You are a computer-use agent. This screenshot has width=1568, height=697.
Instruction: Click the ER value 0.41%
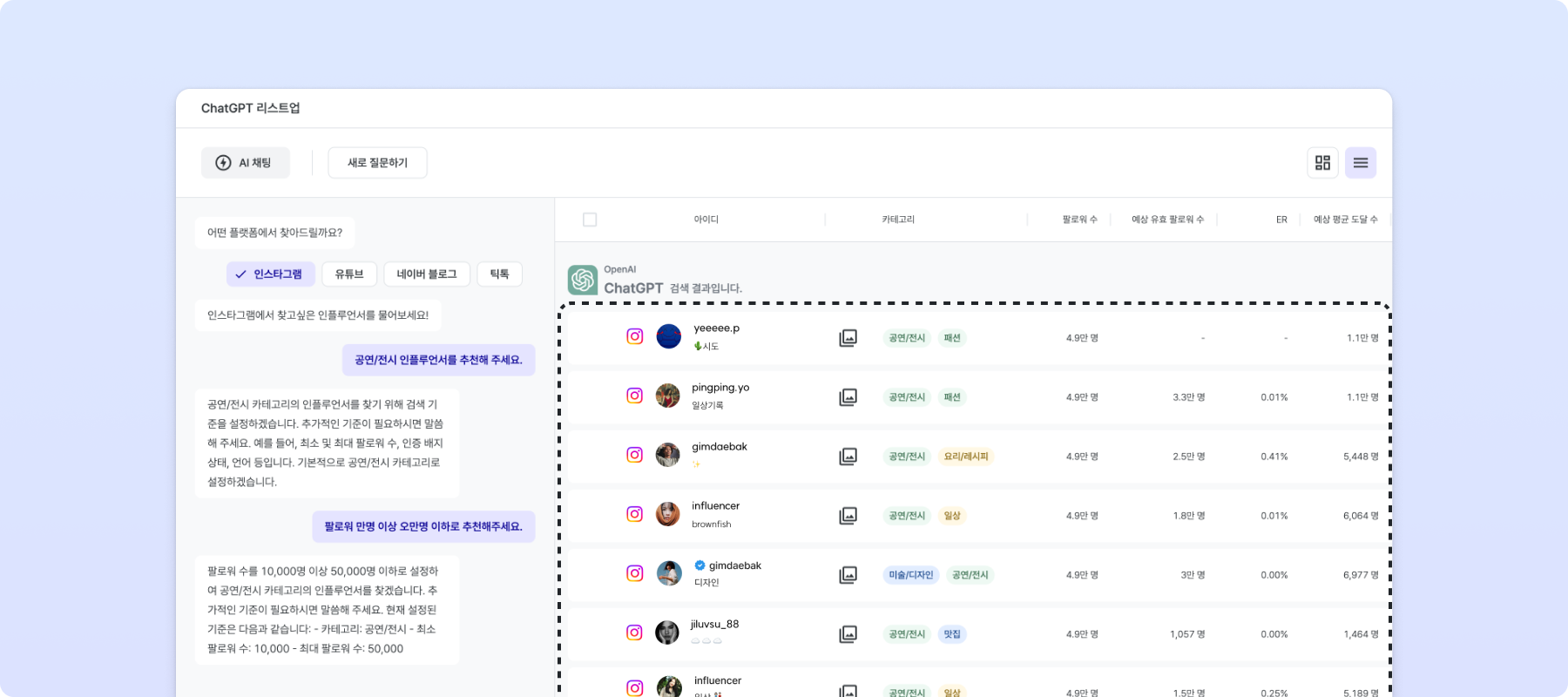tap(1274, 457)
